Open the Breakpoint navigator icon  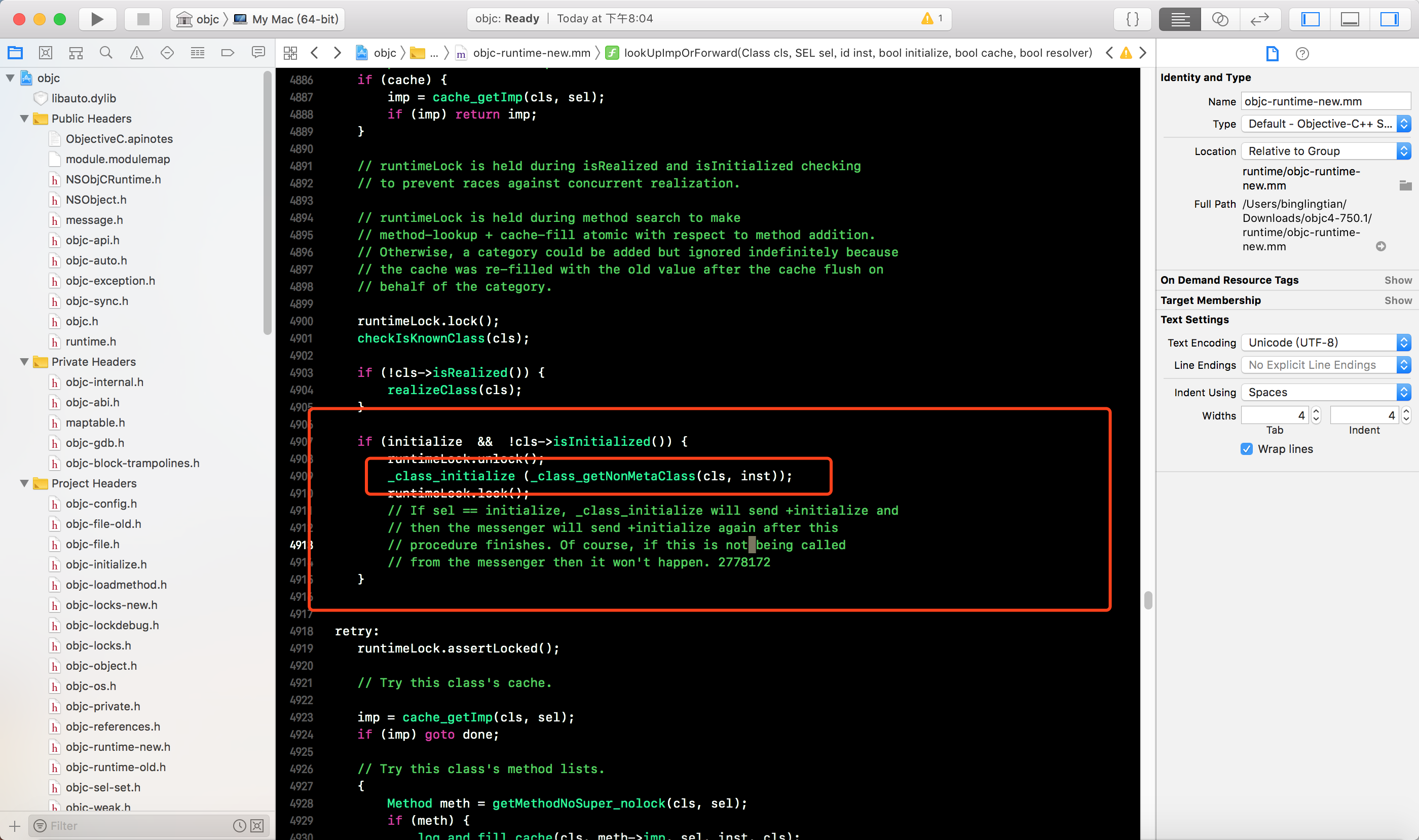(228, 53)
